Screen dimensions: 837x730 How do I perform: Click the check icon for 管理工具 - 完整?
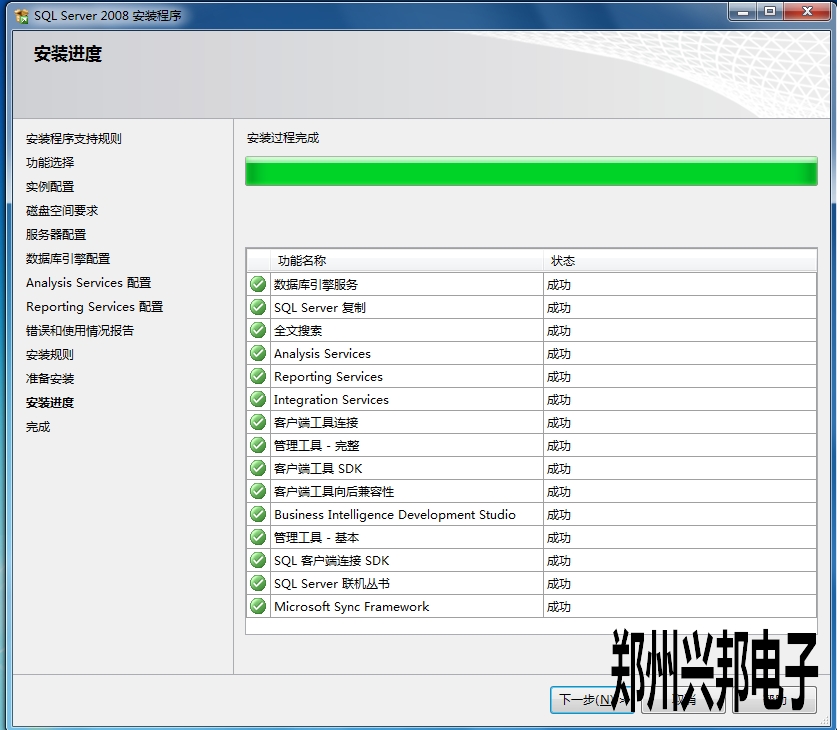pos(258,445)
